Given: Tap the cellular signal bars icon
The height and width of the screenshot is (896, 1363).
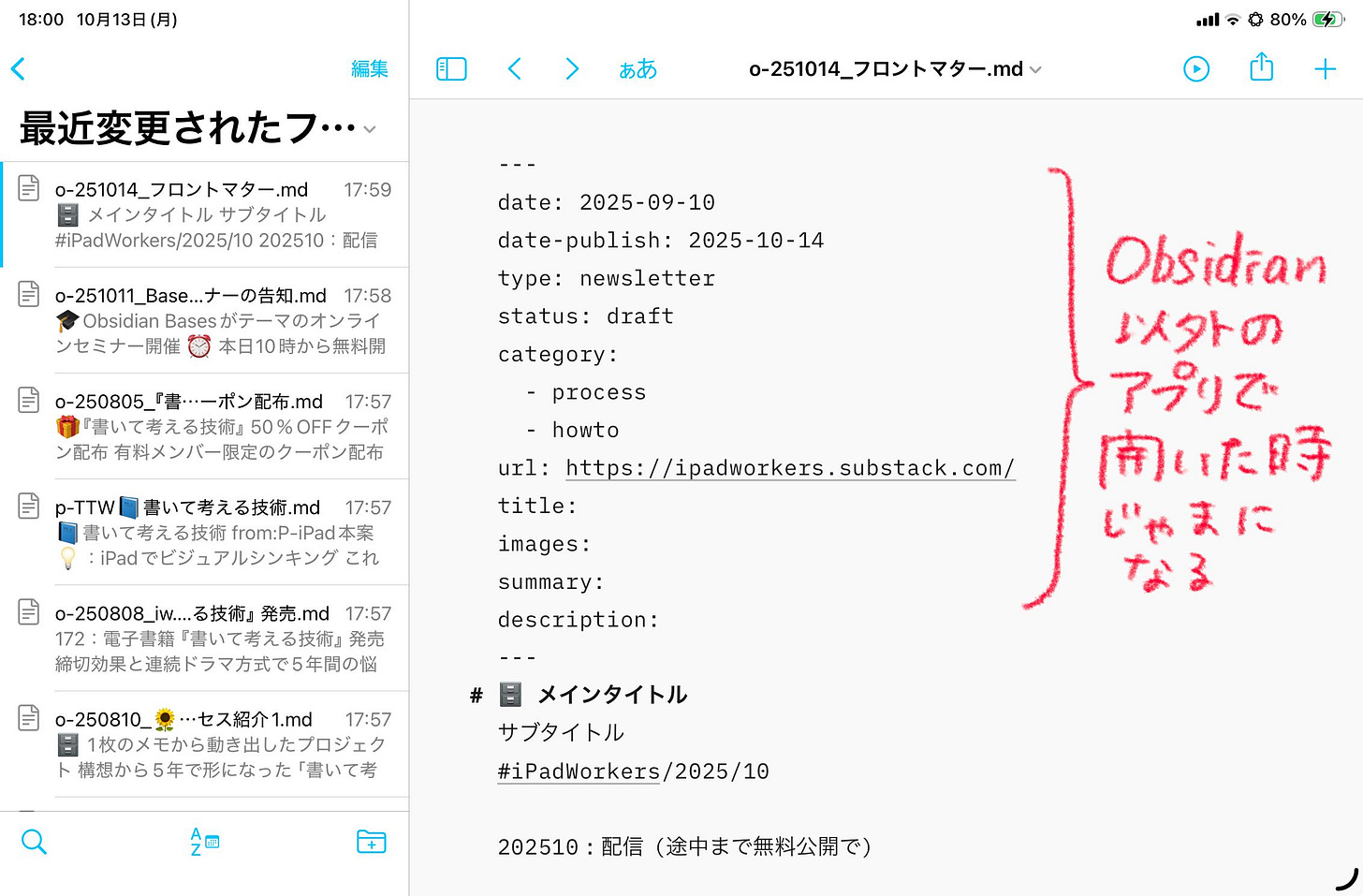Looking at the screenshot, I should (1208, 20).
